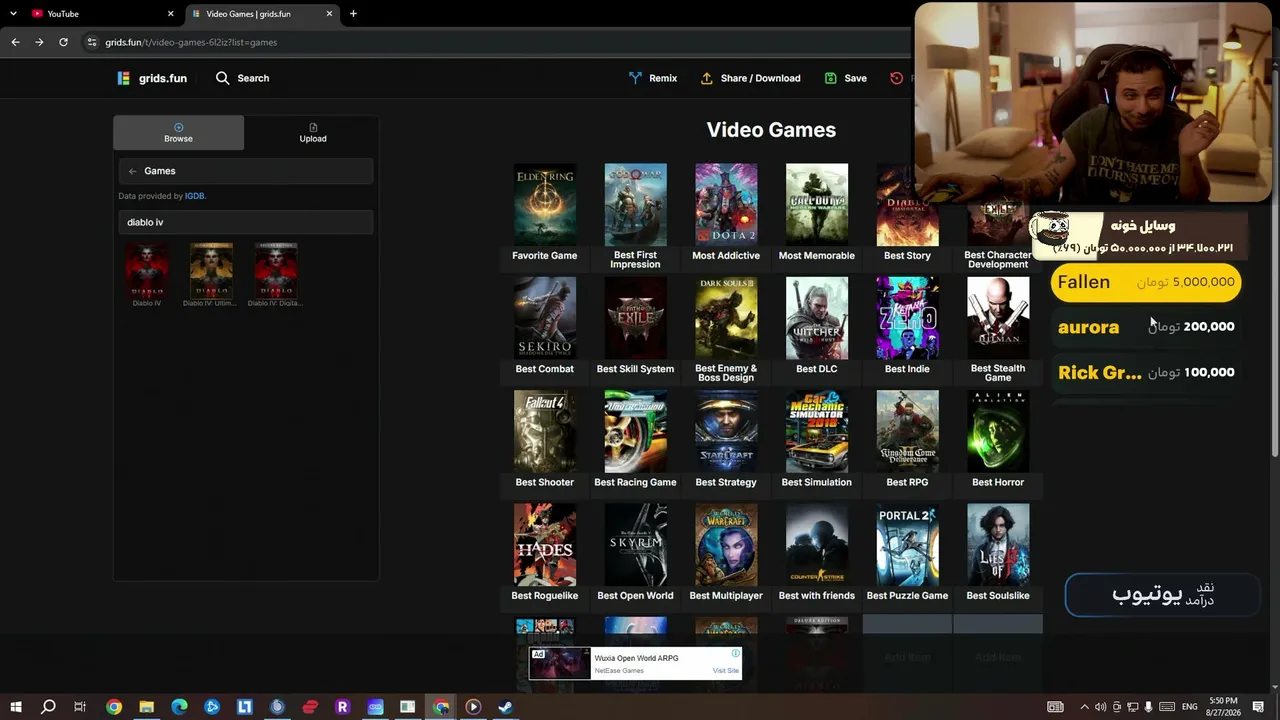Go back with the Games back arrow
Image resolution: width=1280 pixels, height=720 pixels.
pyautogui.click(x=132, y=171)
